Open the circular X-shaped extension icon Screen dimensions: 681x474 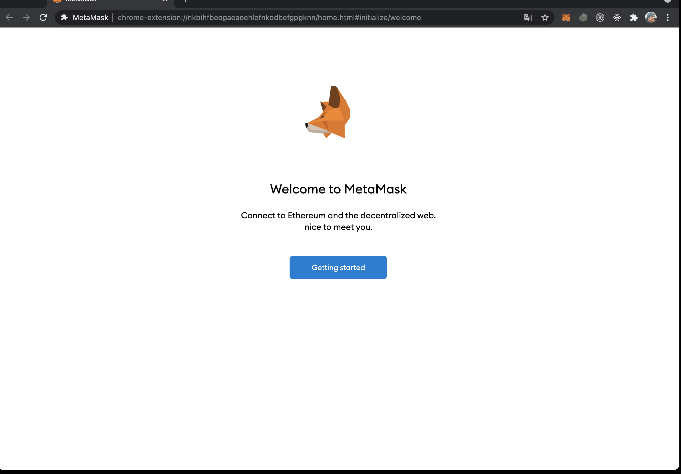pos(600,17)
